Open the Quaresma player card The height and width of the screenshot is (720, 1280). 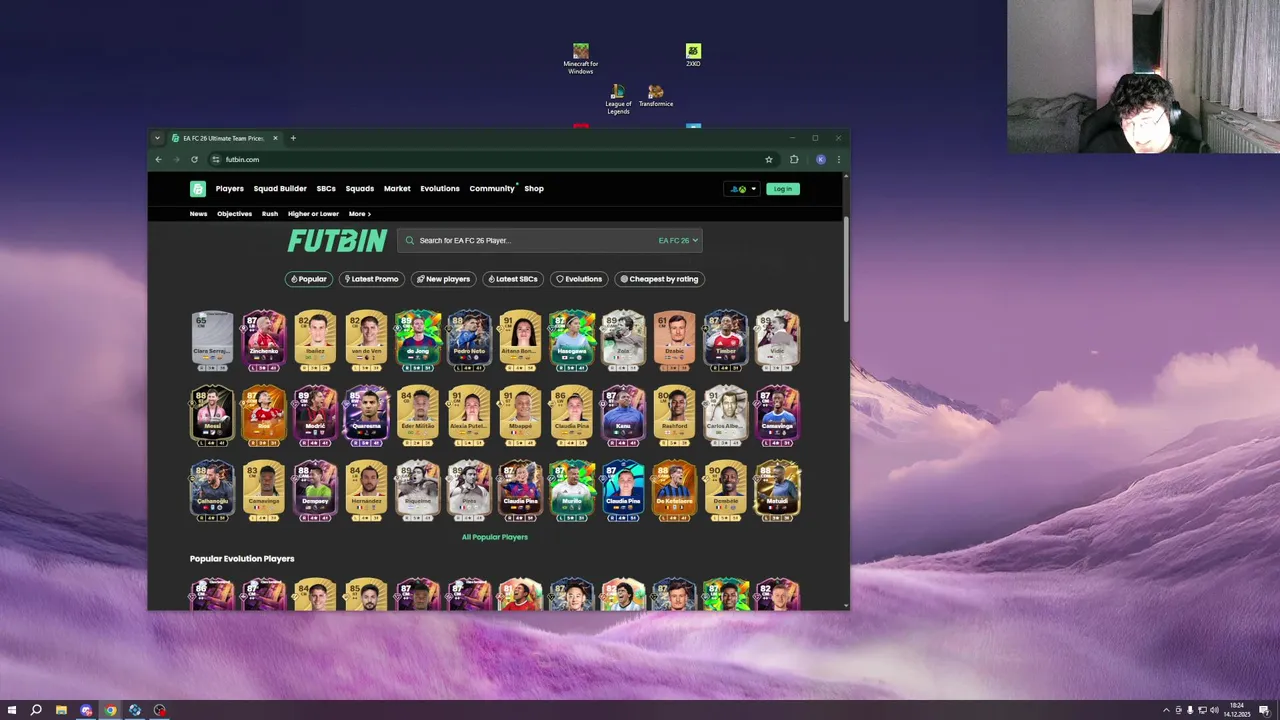coord(366,414)
